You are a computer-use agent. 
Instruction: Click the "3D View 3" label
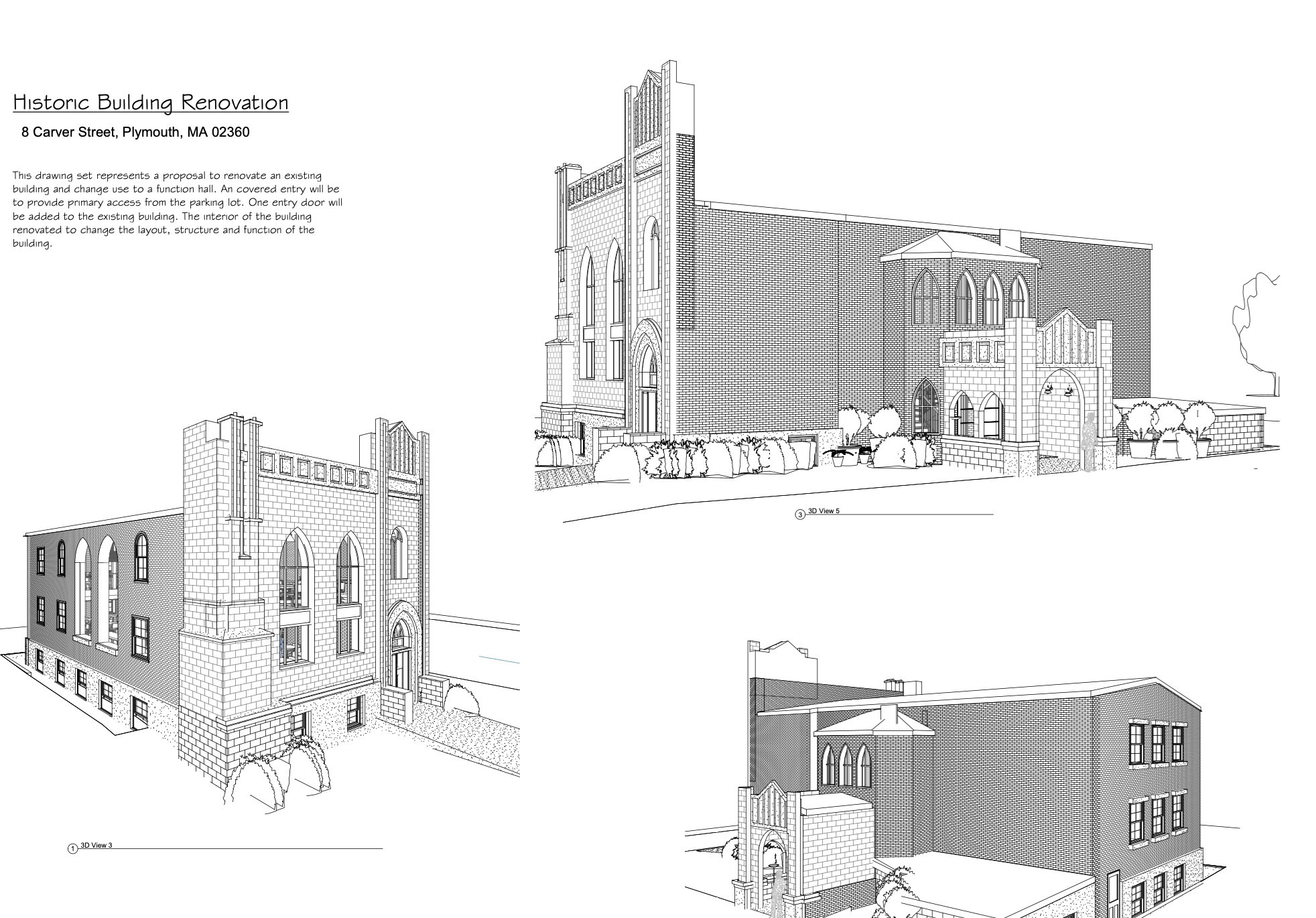96,846
